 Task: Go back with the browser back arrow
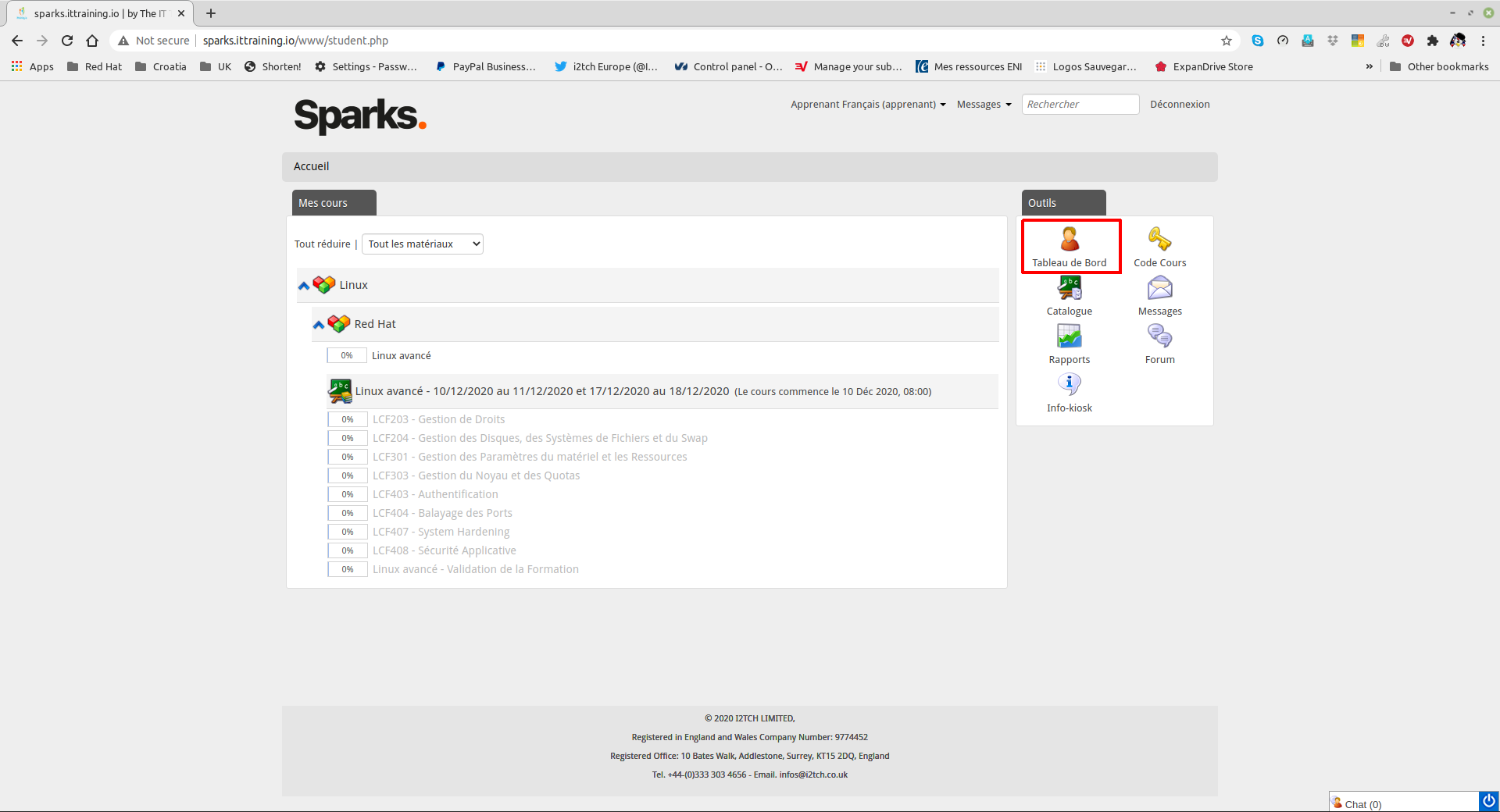pos(17,41)
